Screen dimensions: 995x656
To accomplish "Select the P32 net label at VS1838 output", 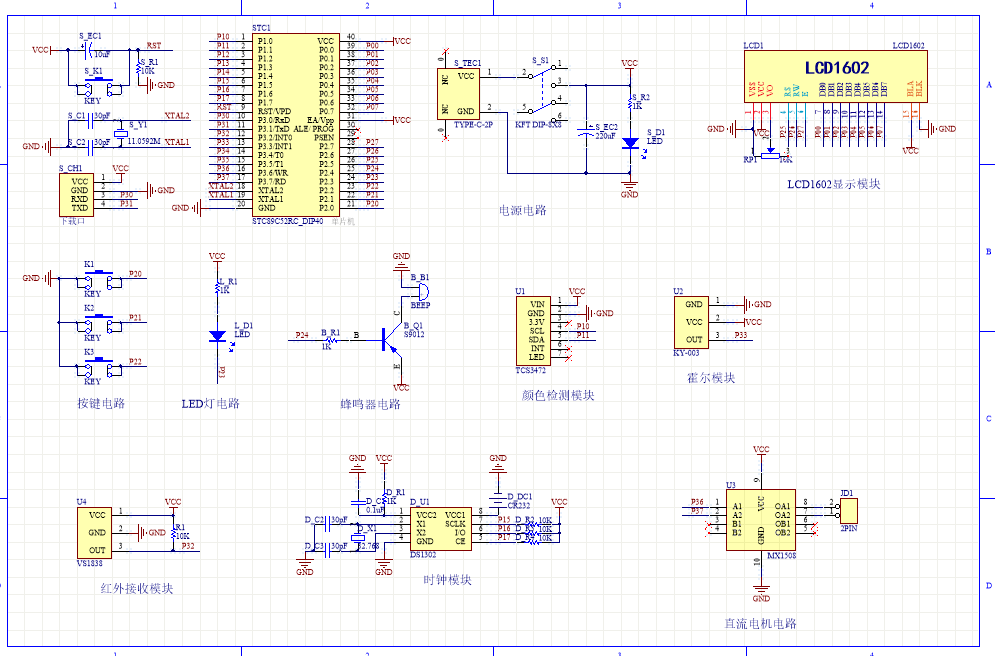I will (188, 546).
